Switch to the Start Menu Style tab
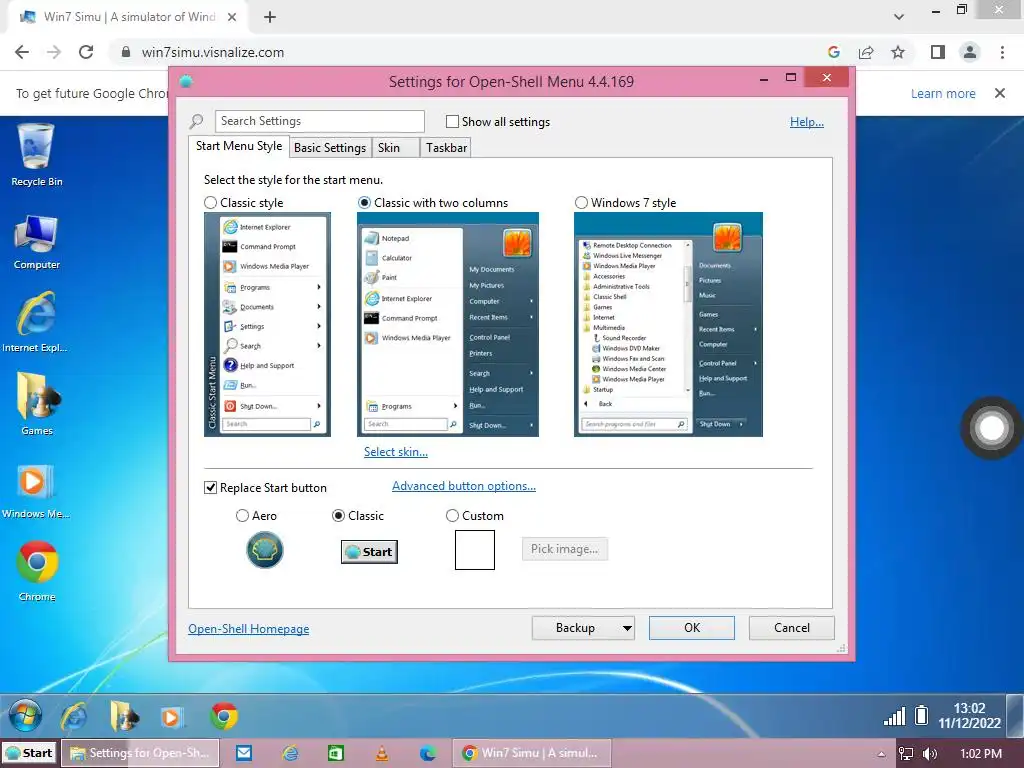 (x=239, y=146)
